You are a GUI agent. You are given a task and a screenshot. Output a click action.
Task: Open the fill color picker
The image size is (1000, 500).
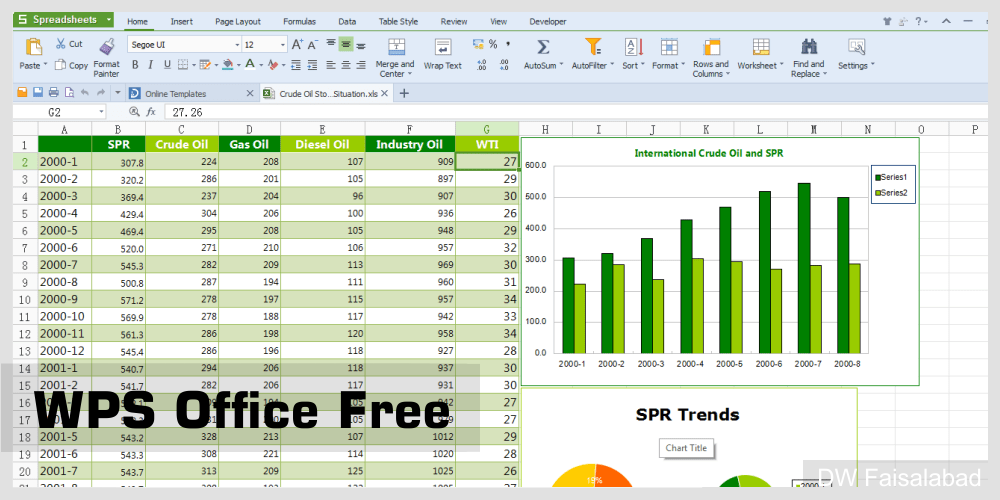(x=228, y=64)
